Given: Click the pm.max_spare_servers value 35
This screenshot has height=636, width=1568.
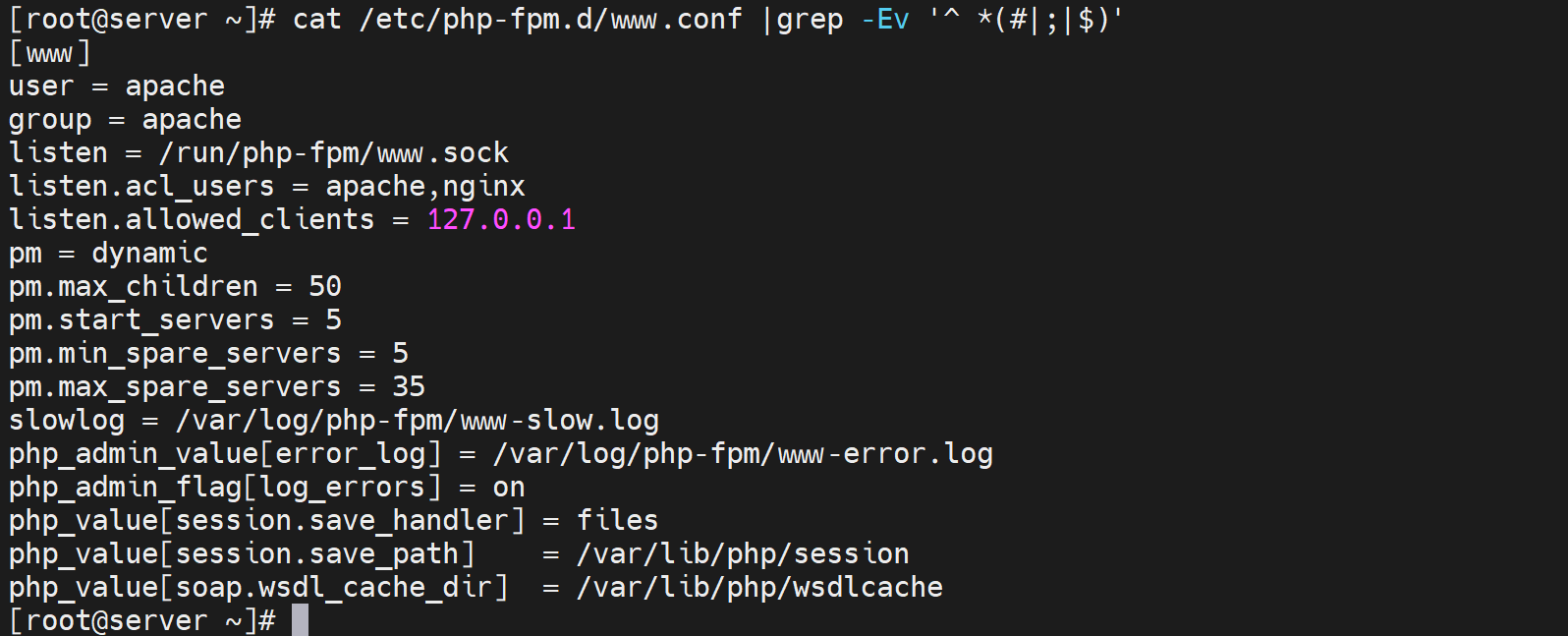Looking at the screenshot, I should (x=409, y=387).
